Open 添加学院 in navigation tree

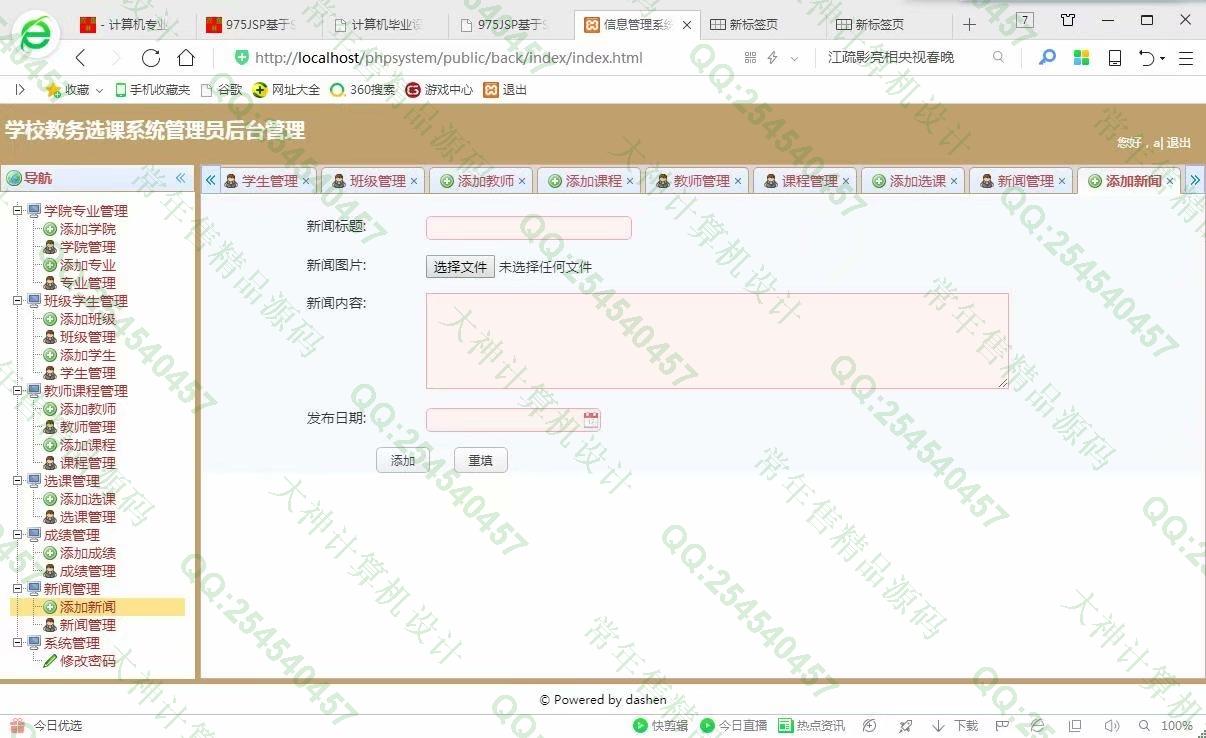[88, 229]
